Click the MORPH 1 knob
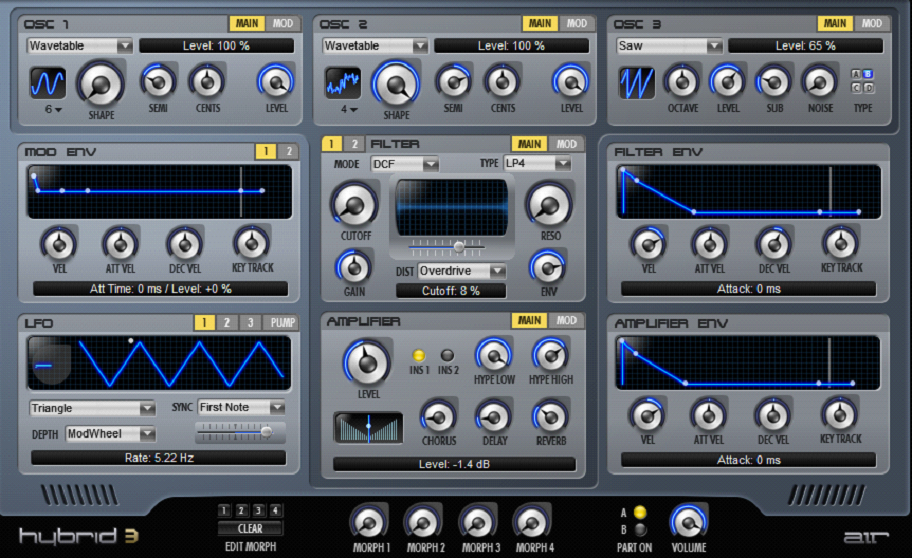Image resolution: width=912 pixels, height=558 pixels. [x=369, y=522]
